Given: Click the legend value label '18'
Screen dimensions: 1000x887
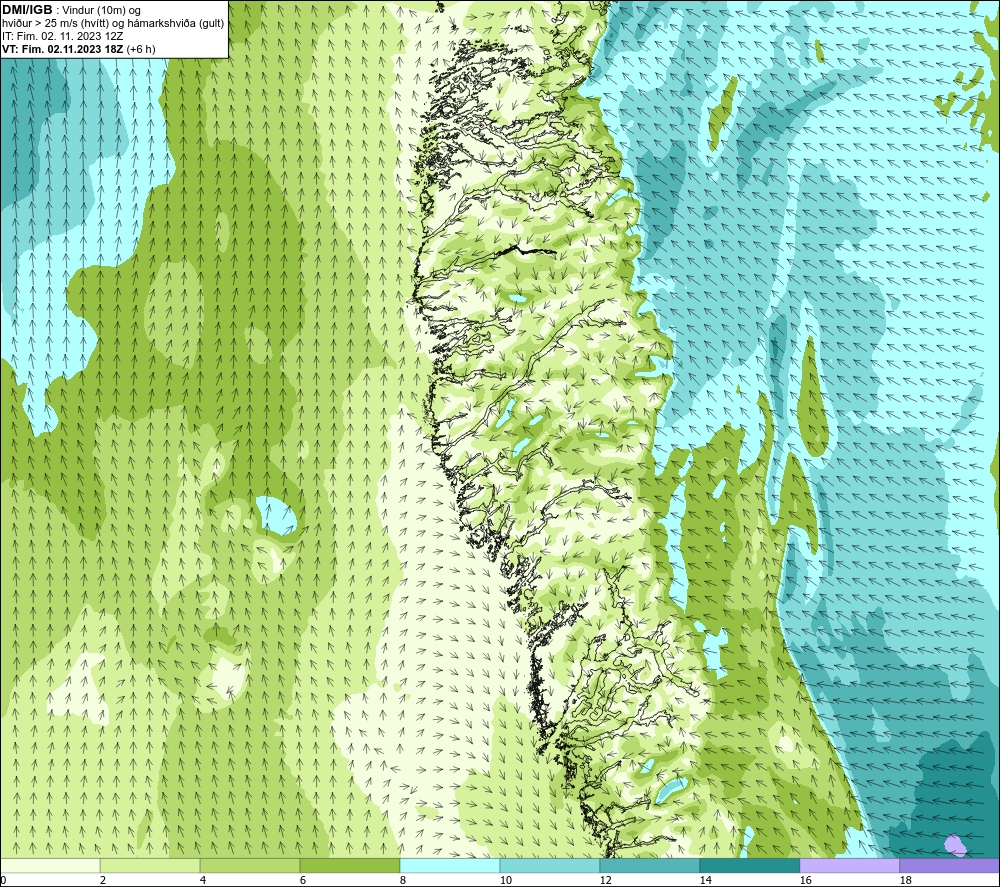Looking at the screenshot, I should 905,881.
